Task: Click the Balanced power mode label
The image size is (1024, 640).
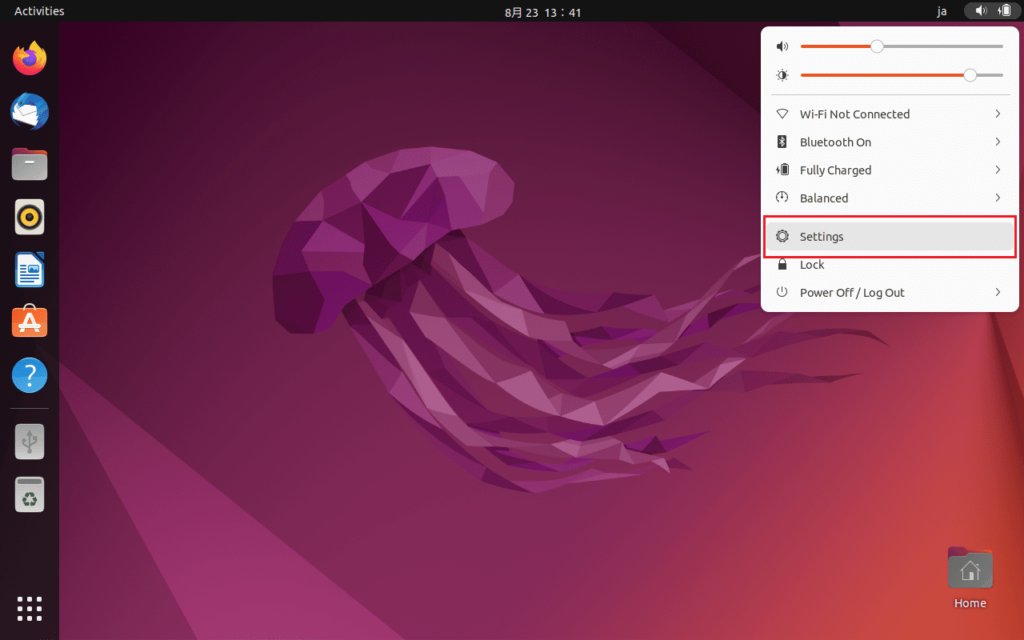Action: click(824, 198)
